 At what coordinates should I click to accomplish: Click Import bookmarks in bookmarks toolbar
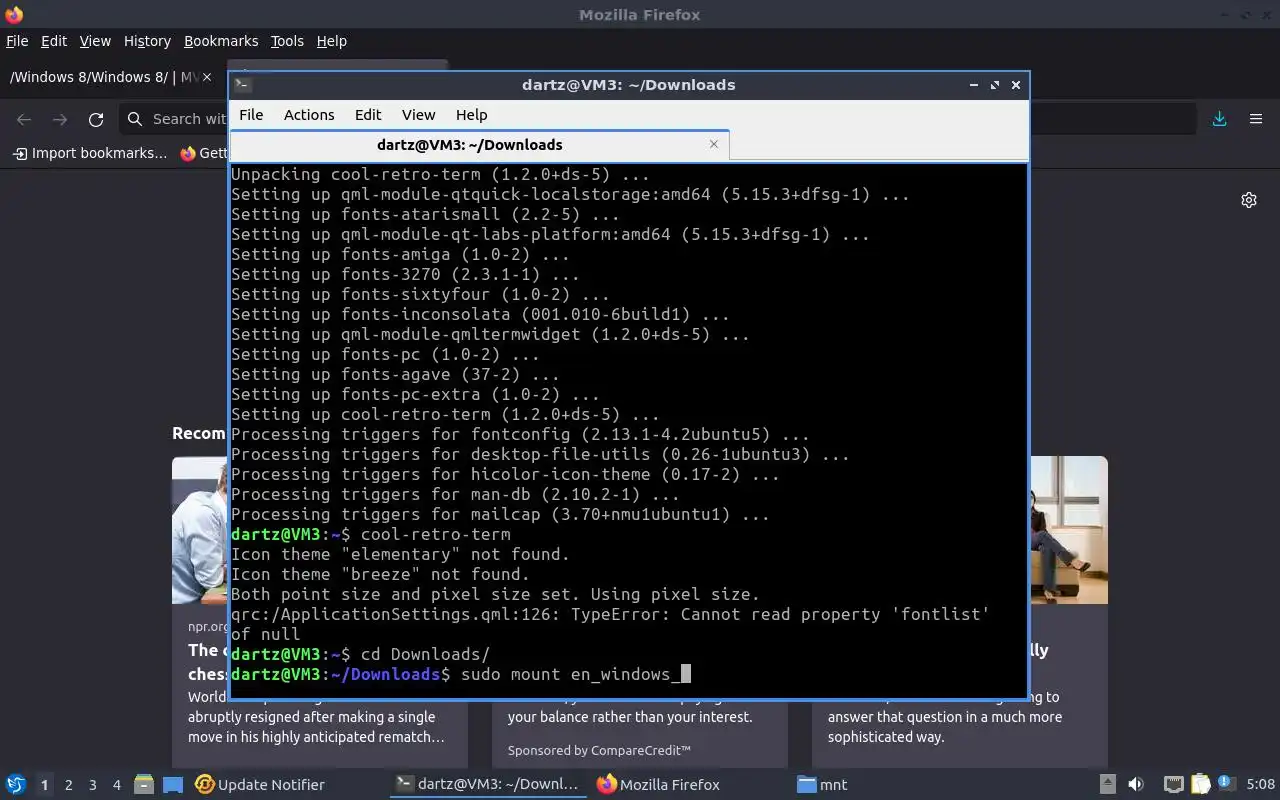pyautogui.click(x=89, y=153)
